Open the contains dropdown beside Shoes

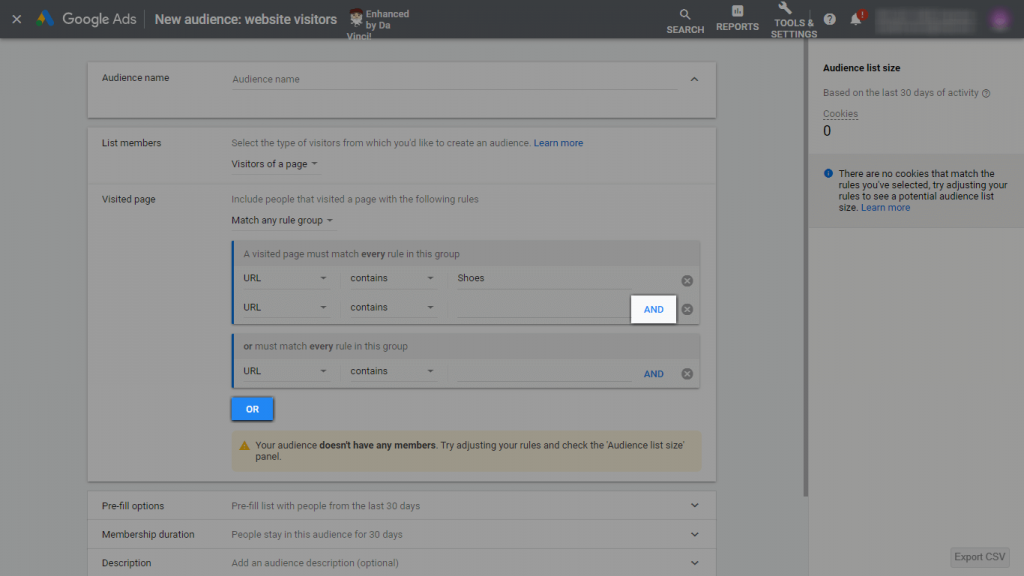click(x=391, y=278)
